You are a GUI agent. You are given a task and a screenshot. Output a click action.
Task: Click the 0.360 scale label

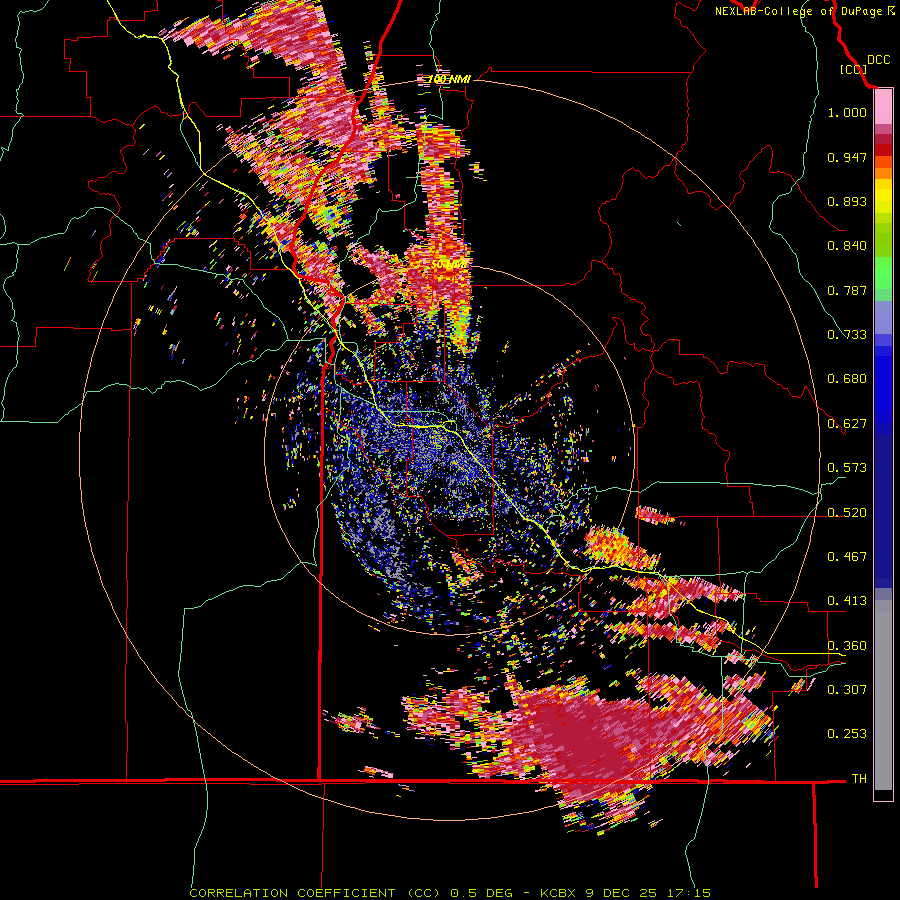[x=847, y=646]
